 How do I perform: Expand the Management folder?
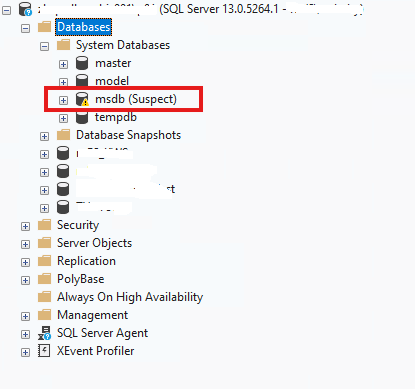[25, 316]
